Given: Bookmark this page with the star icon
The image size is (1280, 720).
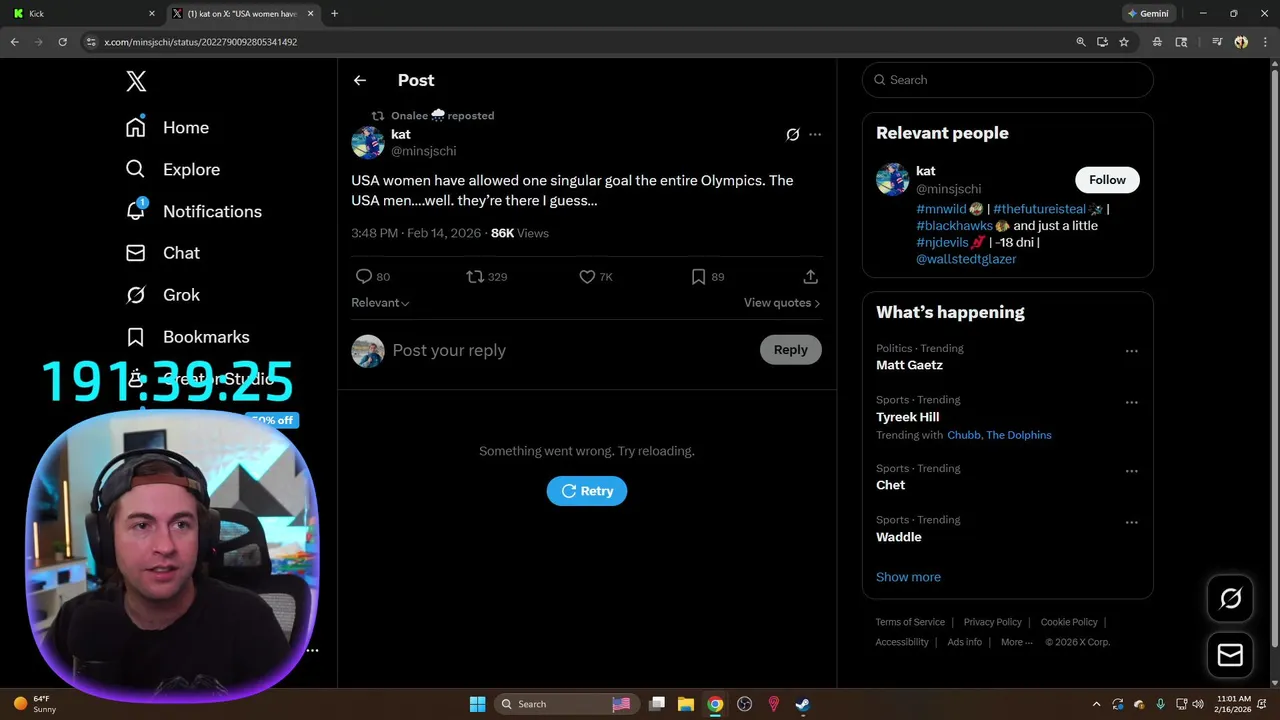Looking at the screenshot, I should point(1124,42).
